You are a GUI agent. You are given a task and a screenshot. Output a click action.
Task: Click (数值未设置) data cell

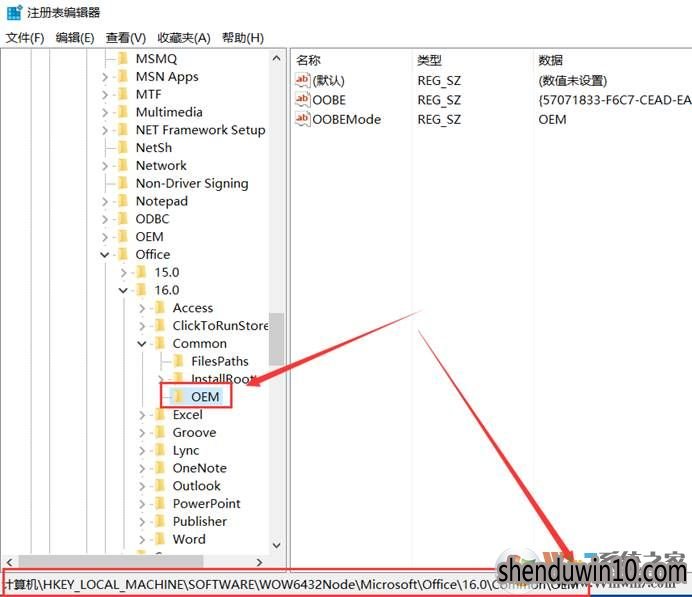click(x=572, y=81)
